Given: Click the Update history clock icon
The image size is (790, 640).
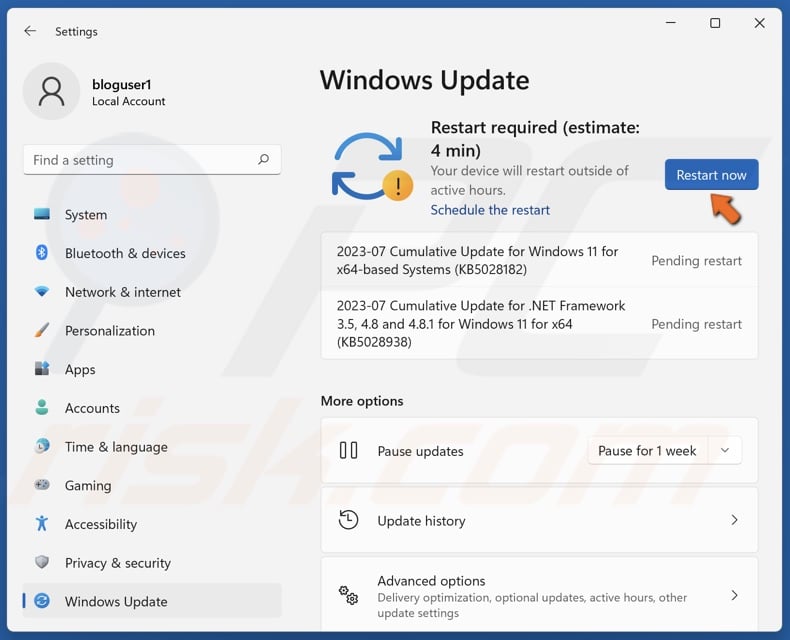Looking at the screenshot, I should (348, 520).
